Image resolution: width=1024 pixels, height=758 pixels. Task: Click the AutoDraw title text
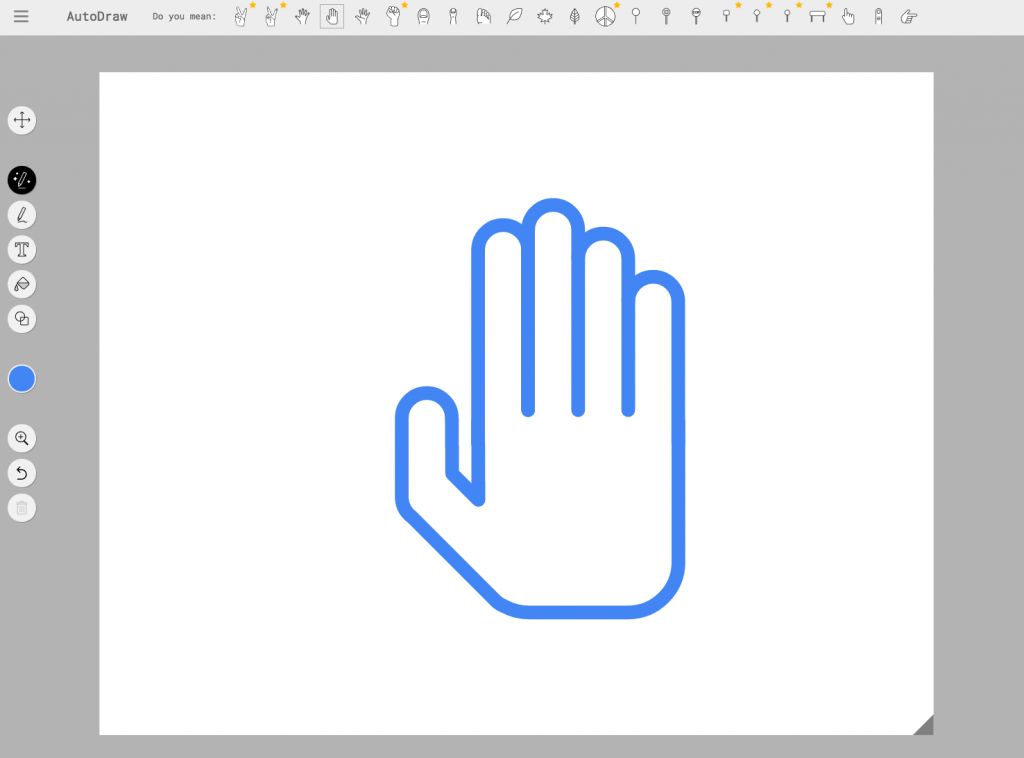pyautogui.click(x=97, y=16)
